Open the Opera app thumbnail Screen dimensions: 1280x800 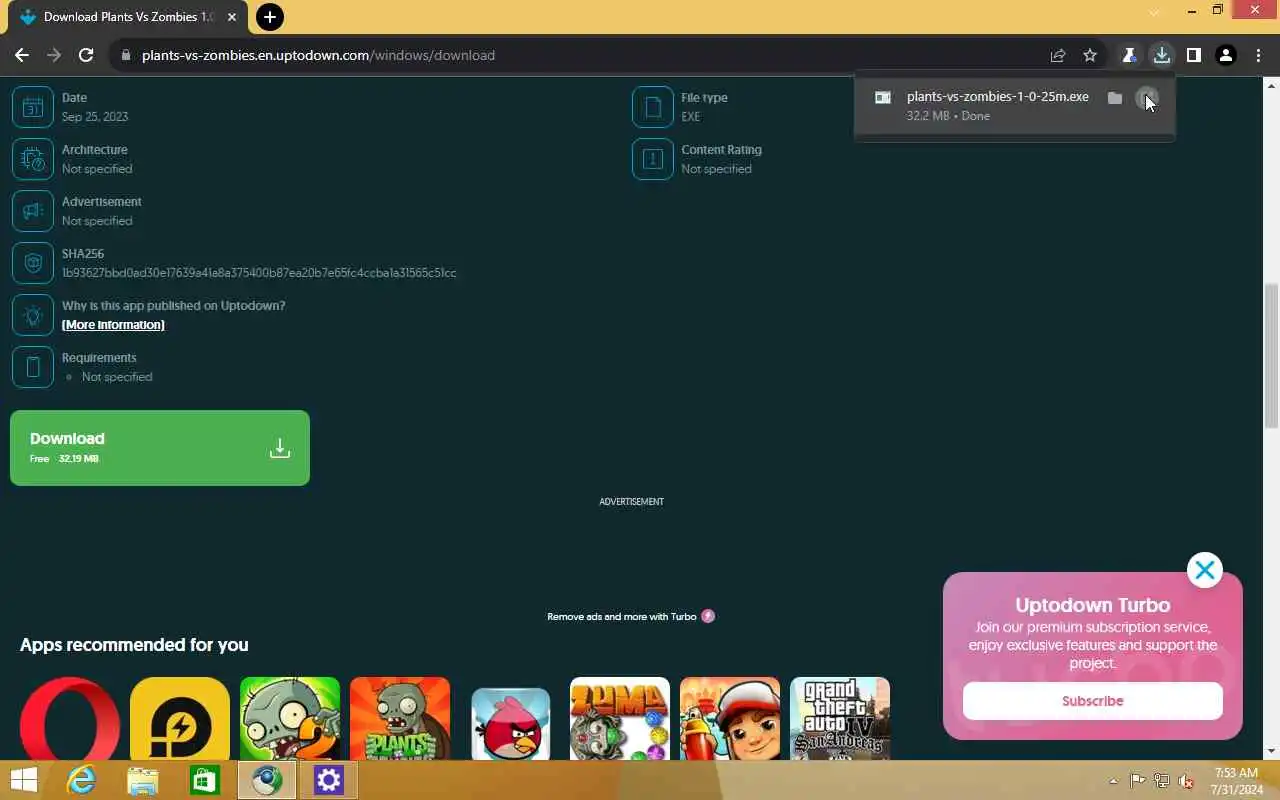(70, 719)
